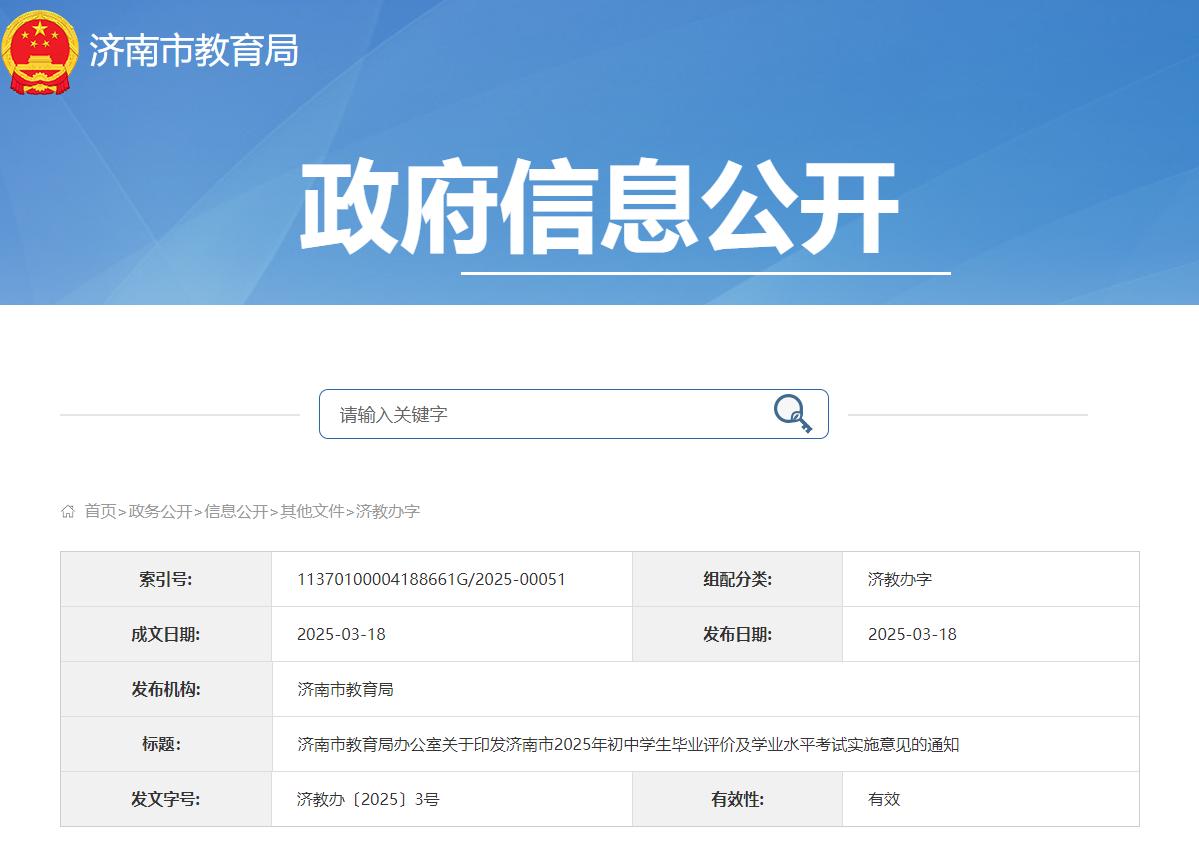
Task: Click the 发布机构 label cell
Action: [166, 690]
